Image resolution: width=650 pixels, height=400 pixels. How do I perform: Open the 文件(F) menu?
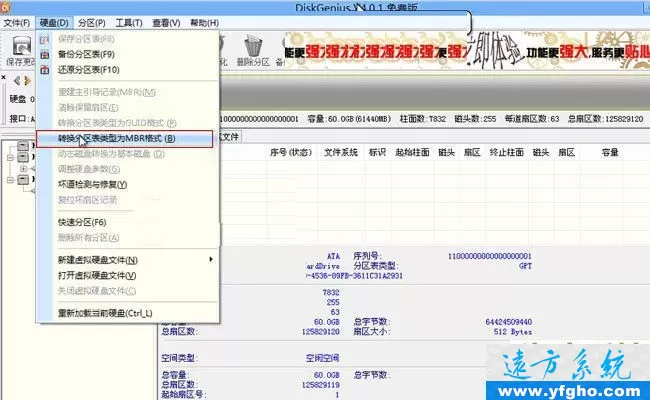coord(17,23)
